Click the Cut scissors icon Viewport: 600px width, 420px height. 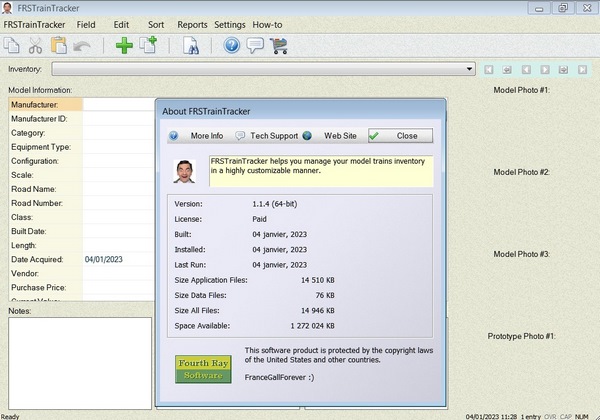(x=35, y=46)
